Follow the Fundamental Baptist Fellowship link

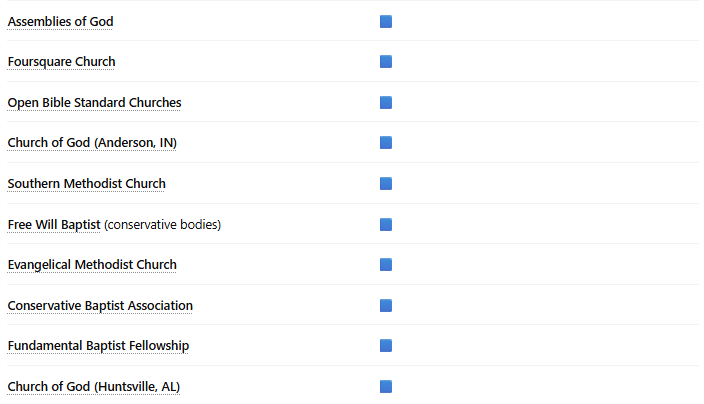pos(98,346)
